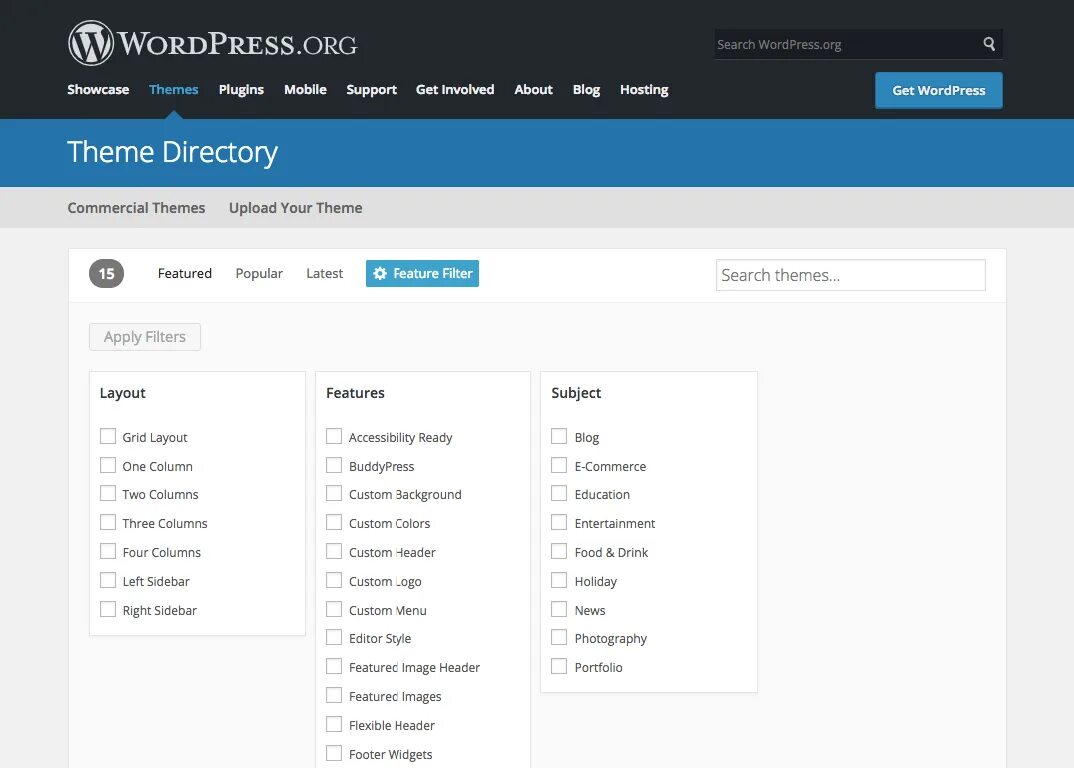Check Food & Drink subject

(559, 552)
